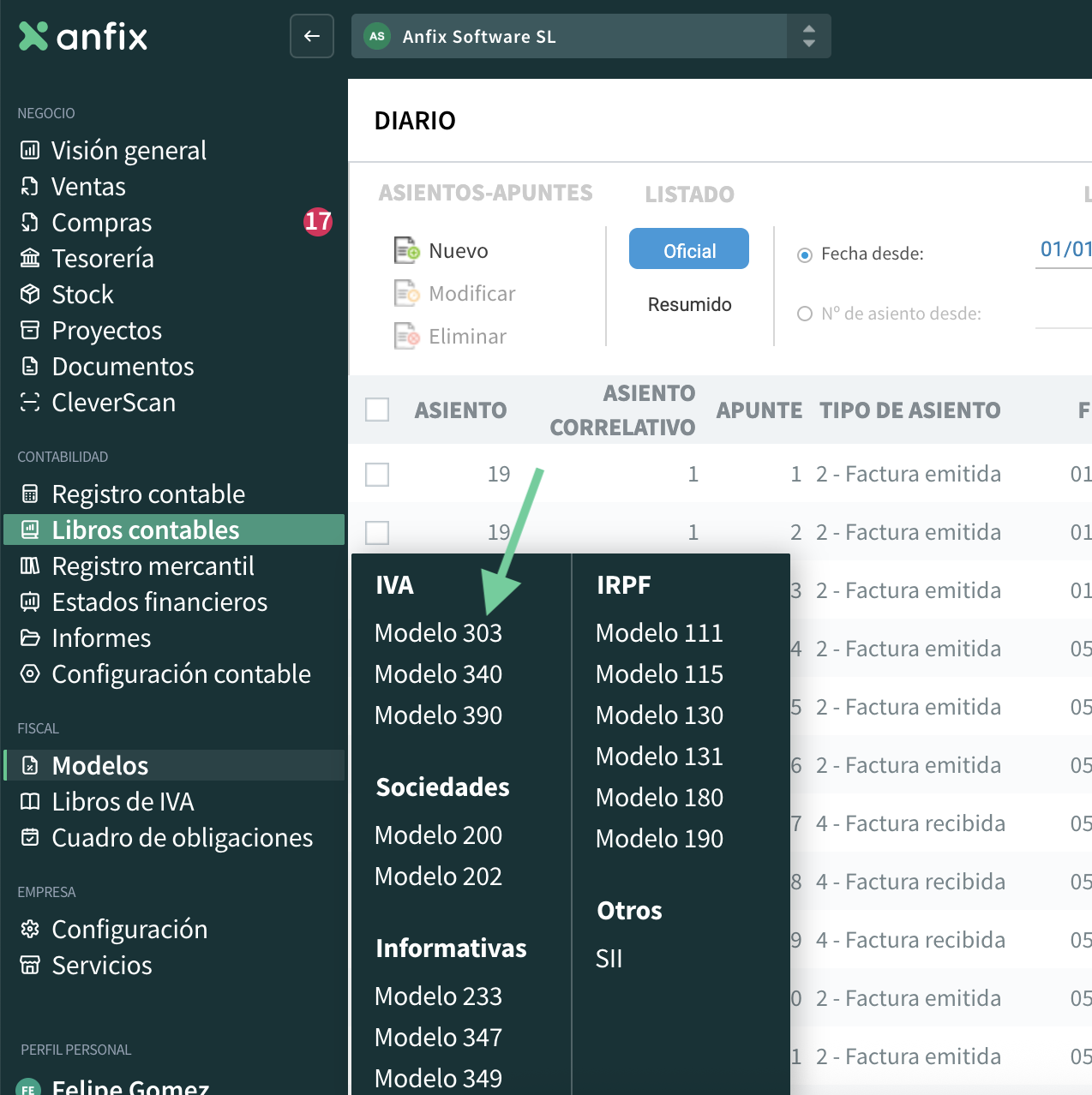Open the Tesorería bank icon

pos(30,258)
